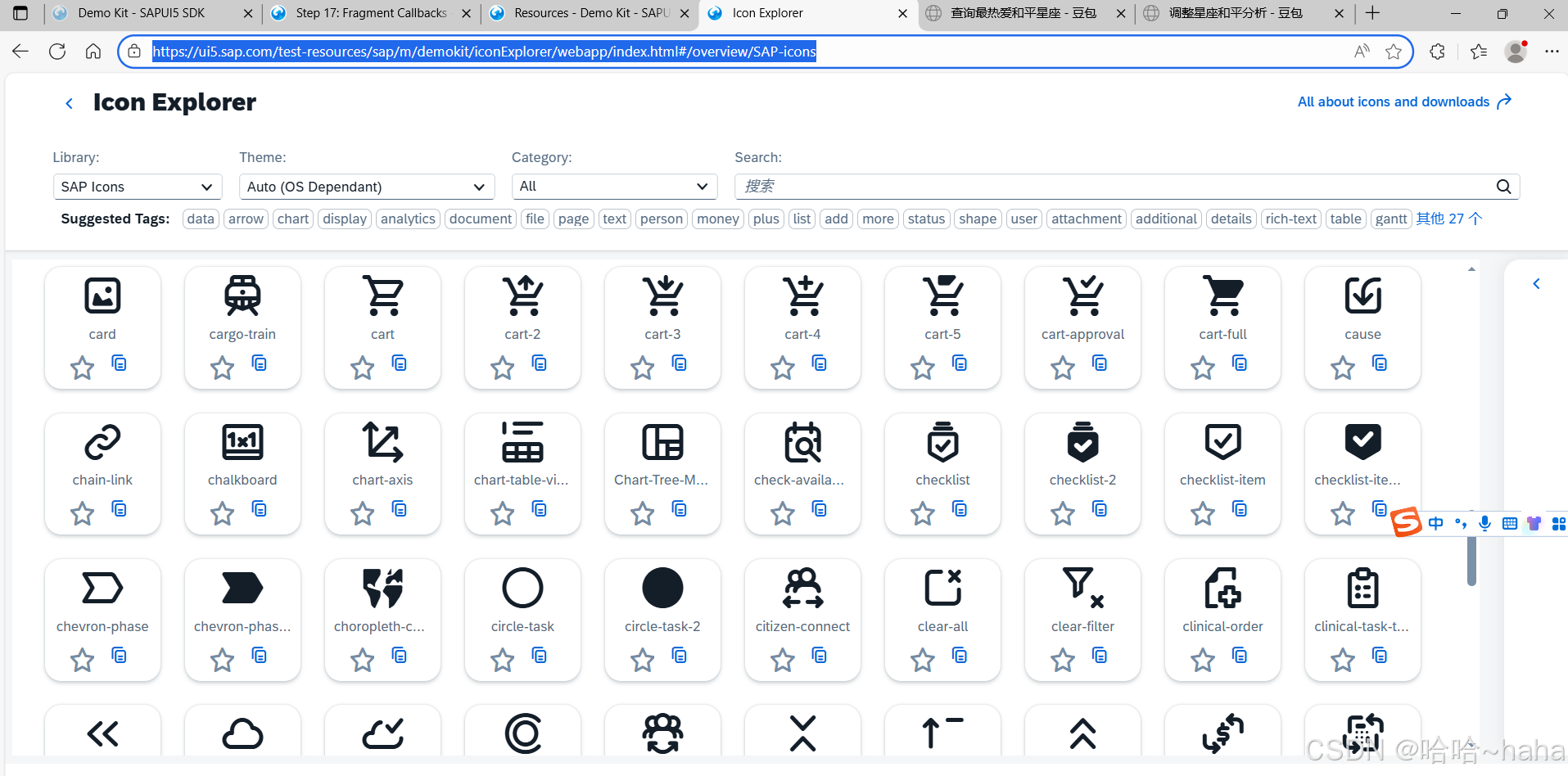Toggle Sogou IME Chinese mode
The width and height of the screenshot is (1568, 776).
pyautogui.click(x=1436, y=523)
